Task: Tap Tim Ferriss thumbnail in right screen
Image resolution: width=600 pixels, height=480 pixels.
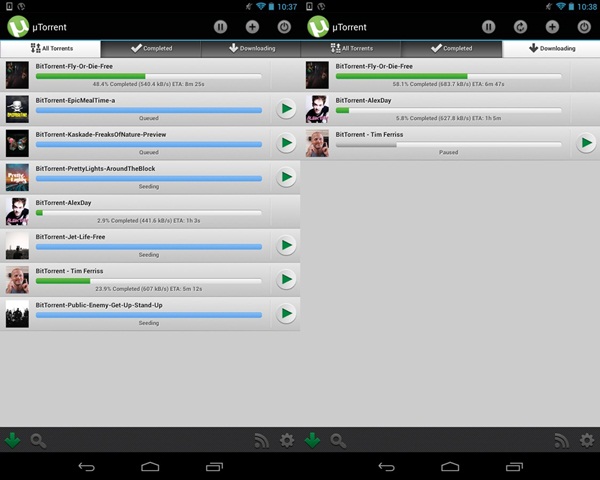Action: (x=317, y=143)
